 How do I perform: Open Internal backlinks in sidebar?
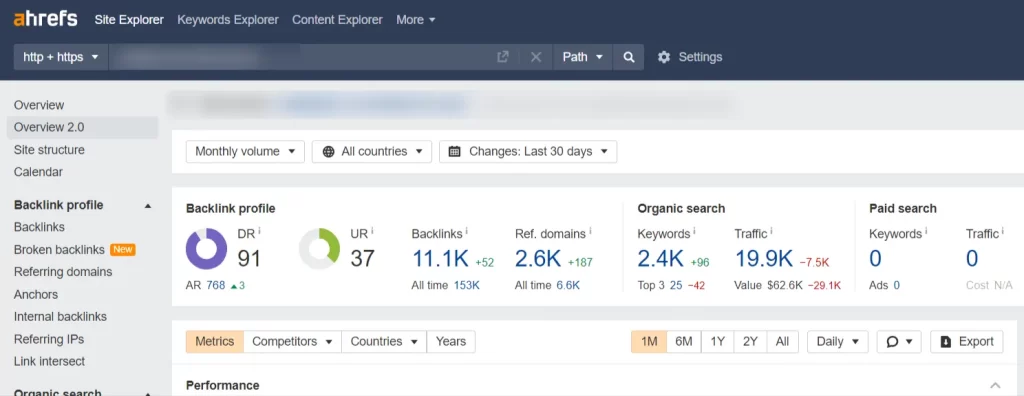coord(60,317)
